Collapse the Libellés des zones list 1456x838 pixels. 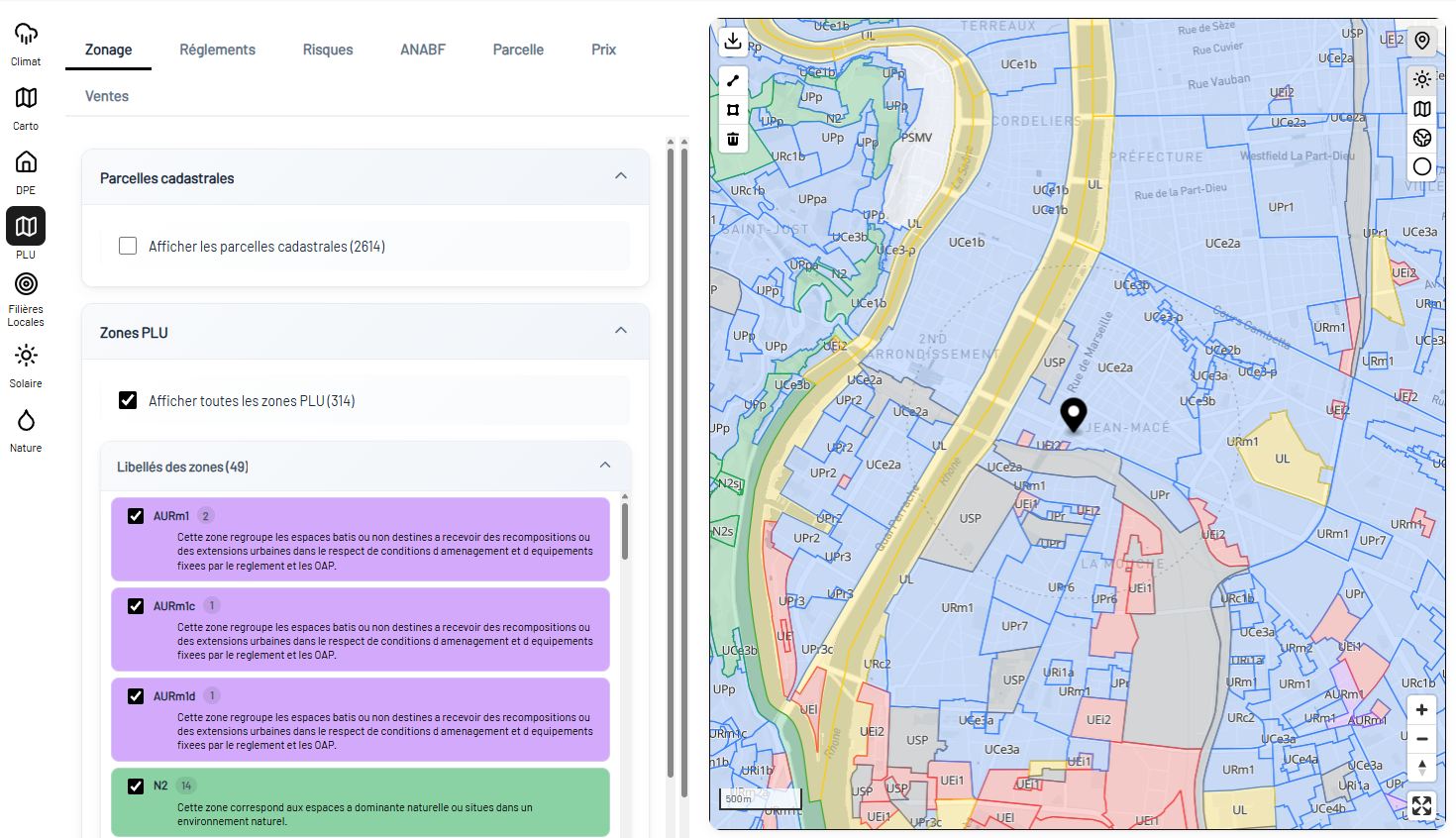(605, 466)
